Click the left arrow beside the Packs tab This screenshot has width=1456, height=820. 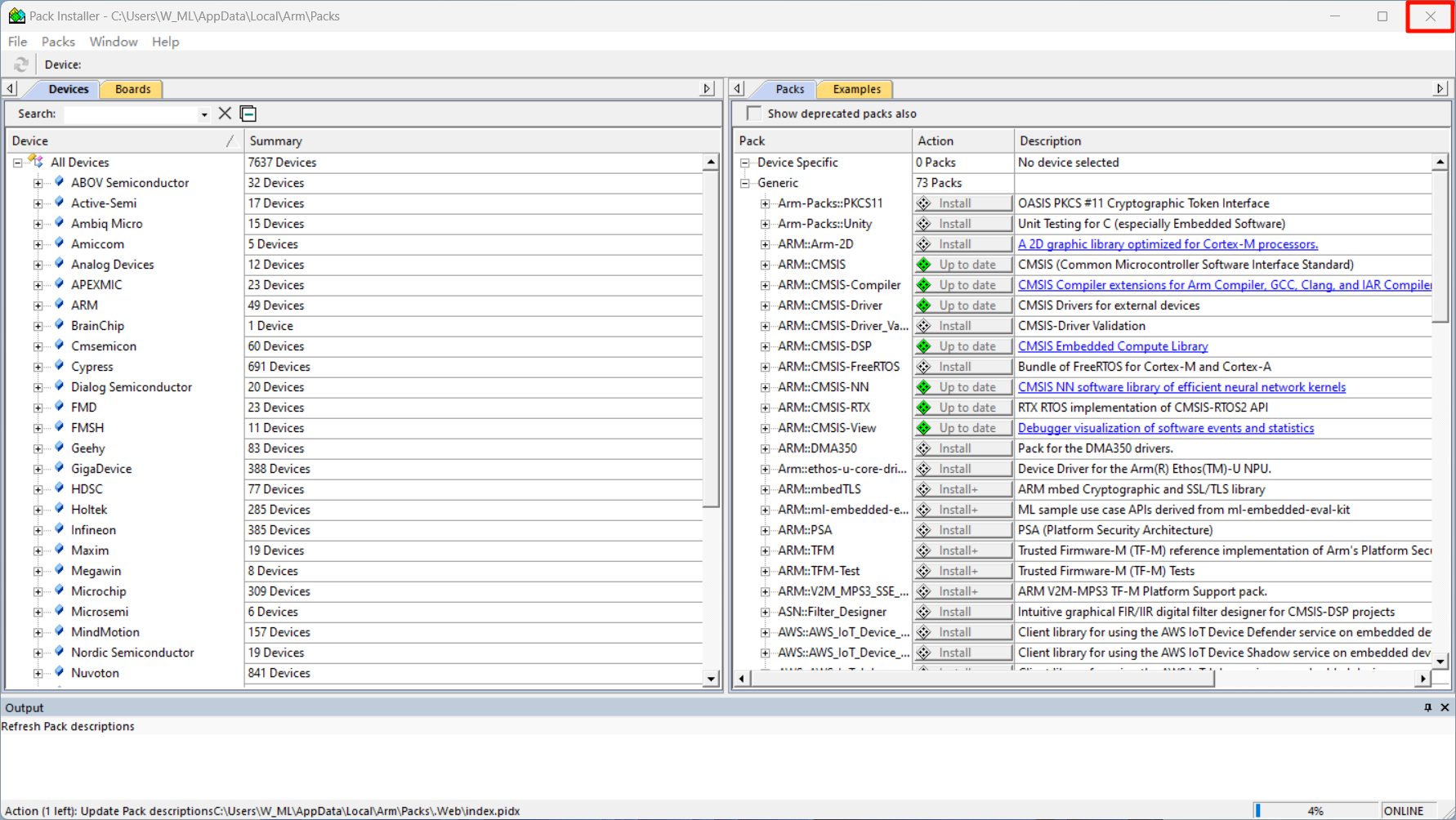click(738, 88)
